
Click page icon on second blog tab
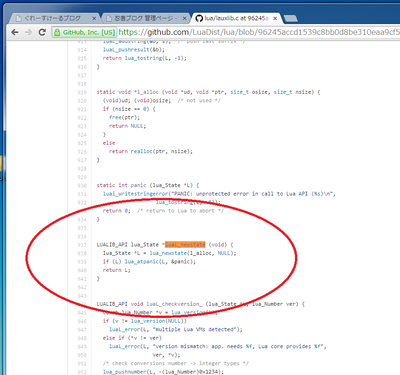[109, 18]
